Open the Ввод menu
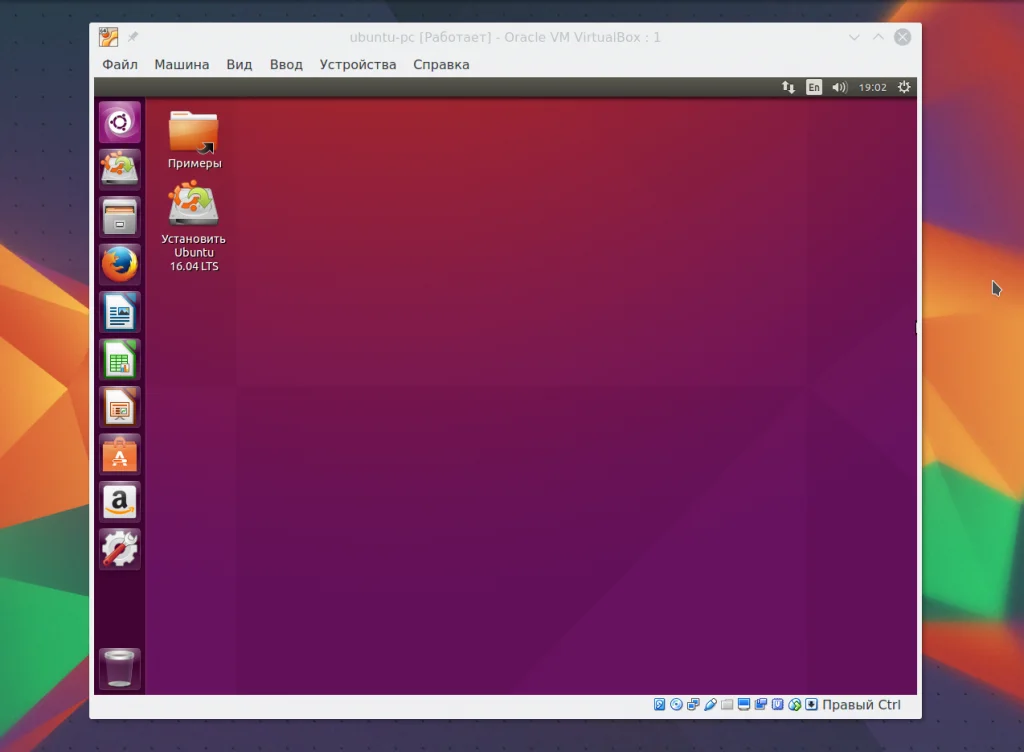1024x752 pixels. click(x=286, y=65)
